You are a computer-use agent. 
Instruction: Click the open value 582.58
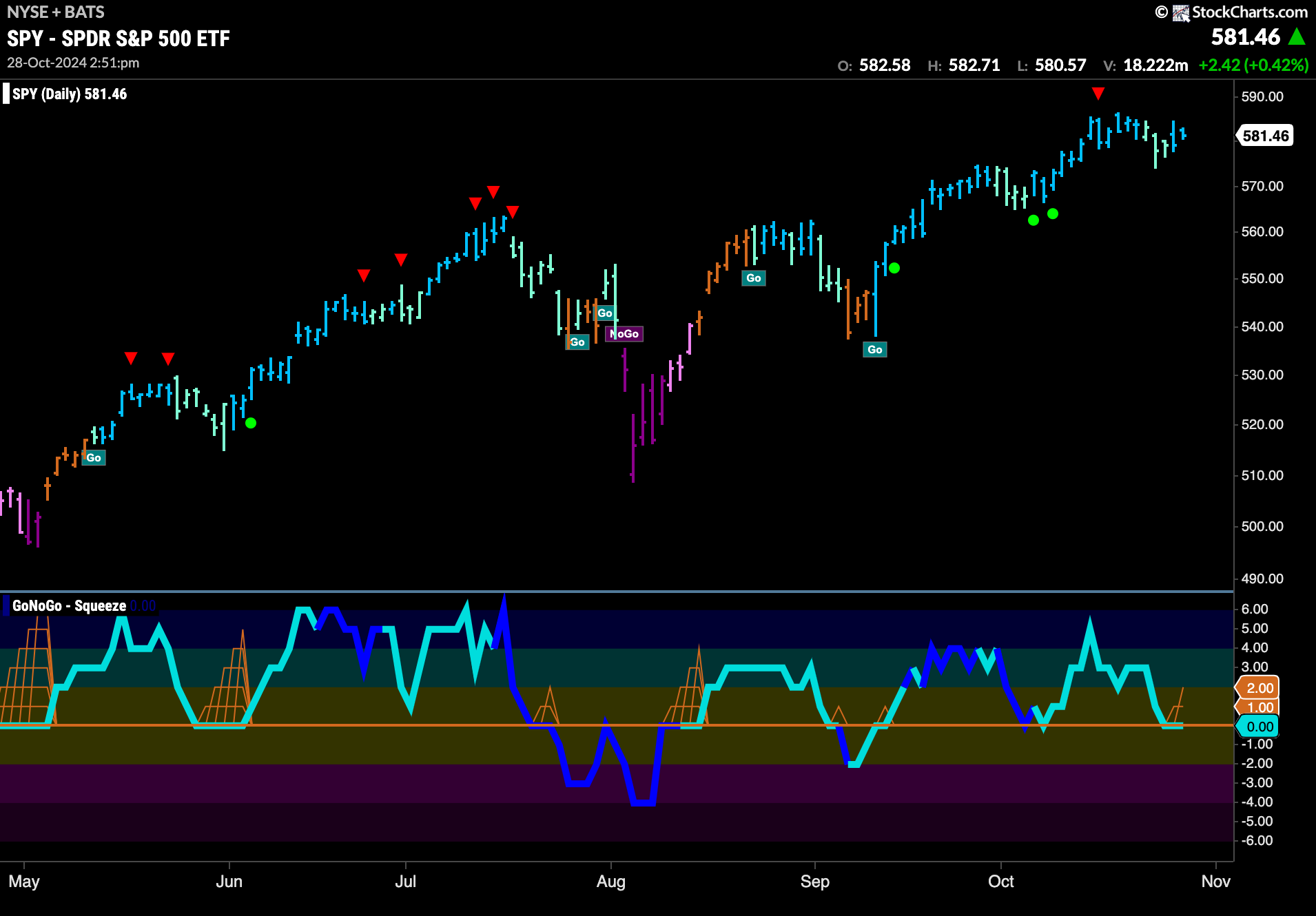pyautogui.click(x=885, y=65)
